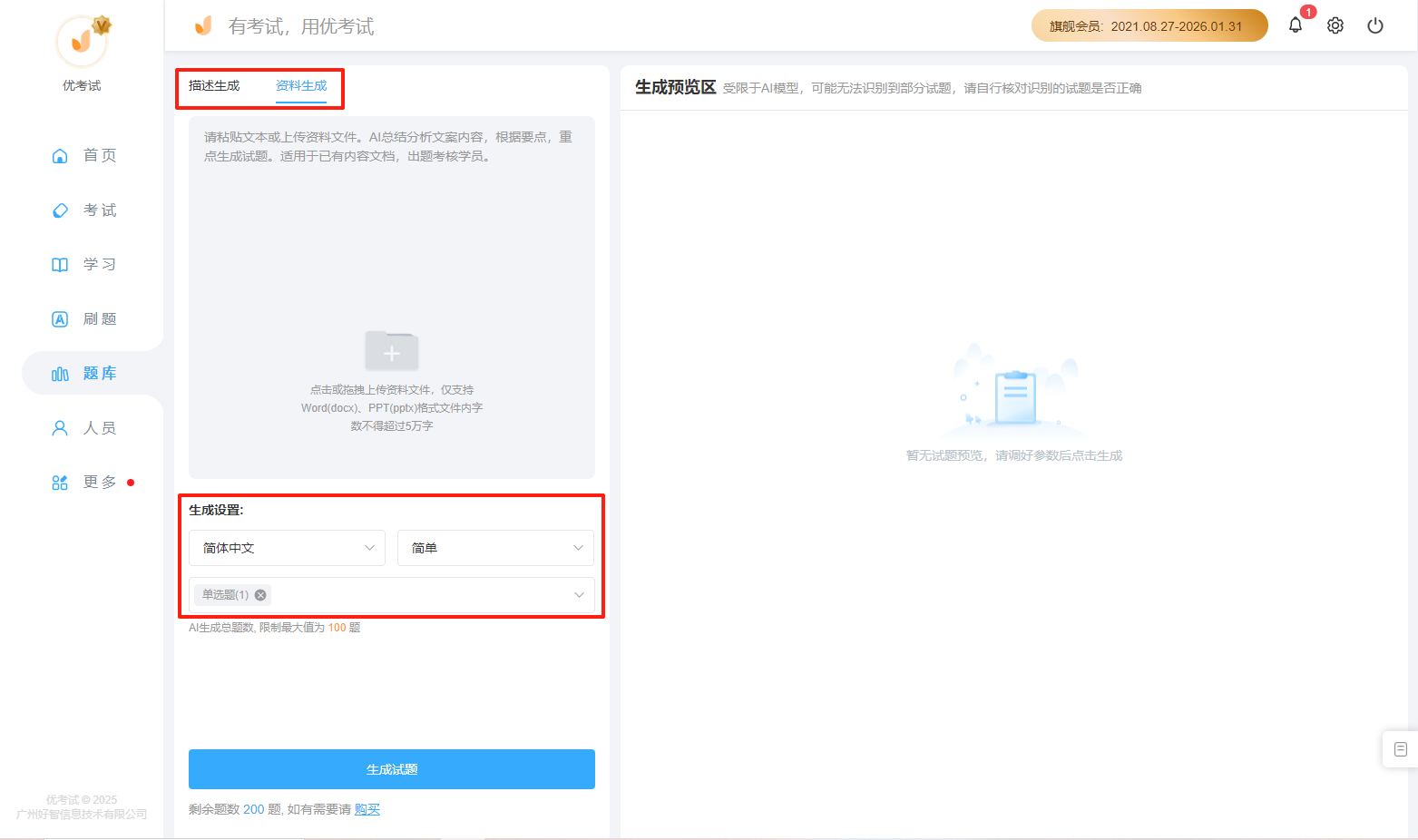Click 生成试题 button

tap(392, 769)
